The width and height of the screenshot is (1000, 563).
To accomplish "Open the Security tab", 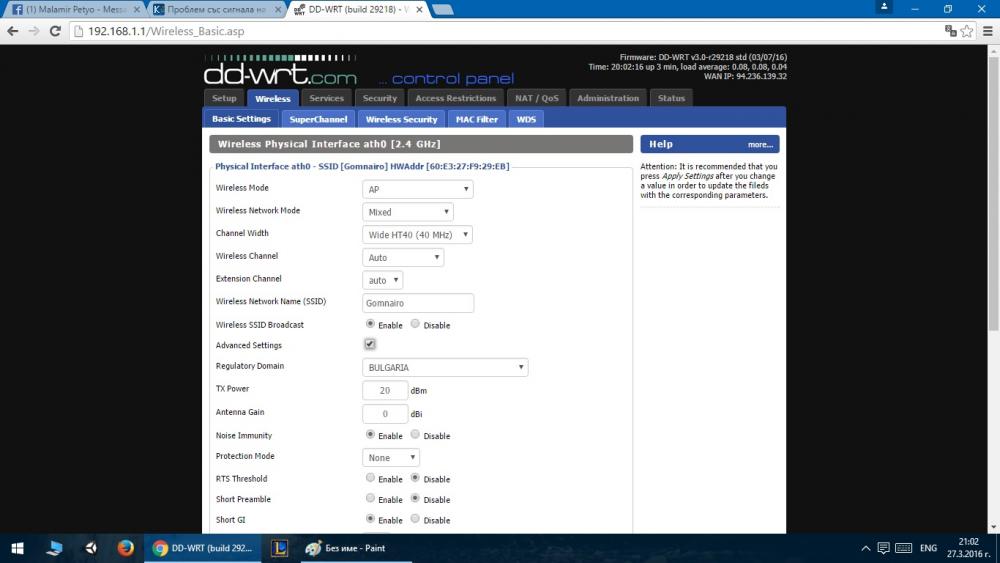I will click(379, 98).
